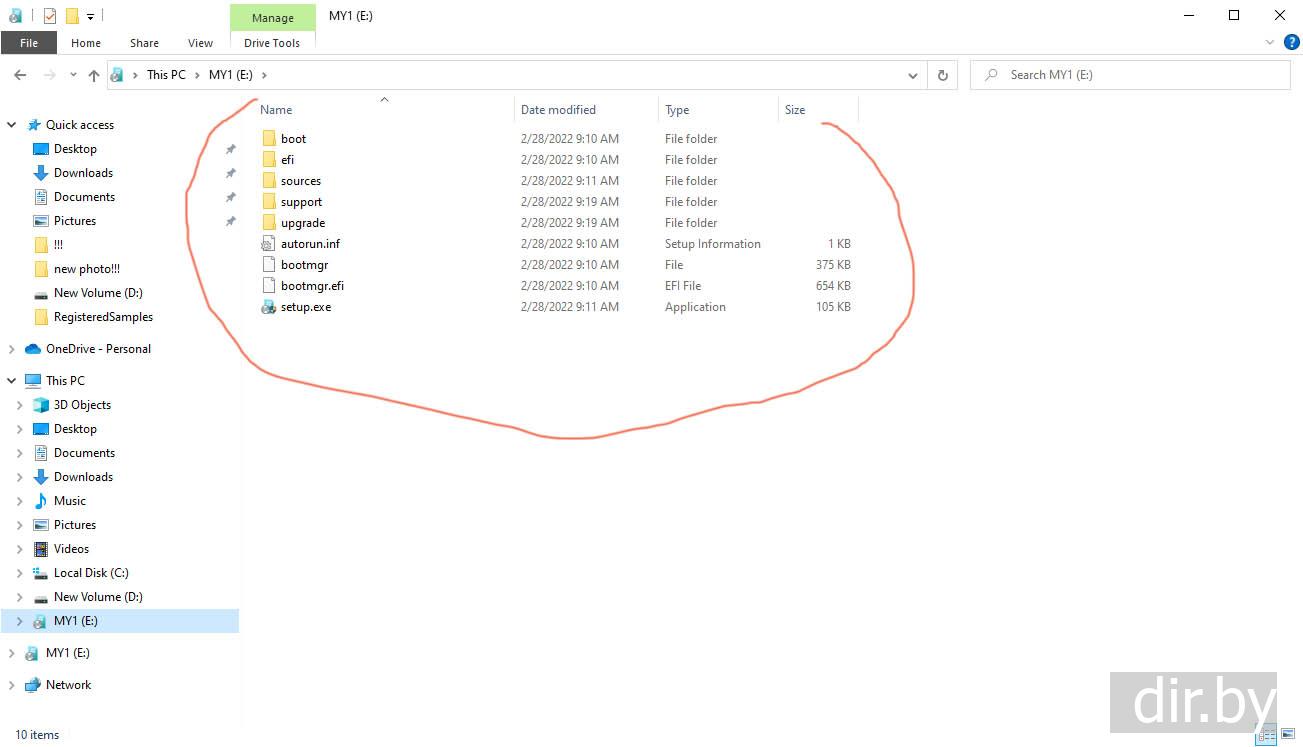Click the New folder icon in title bar

[71, 16]
